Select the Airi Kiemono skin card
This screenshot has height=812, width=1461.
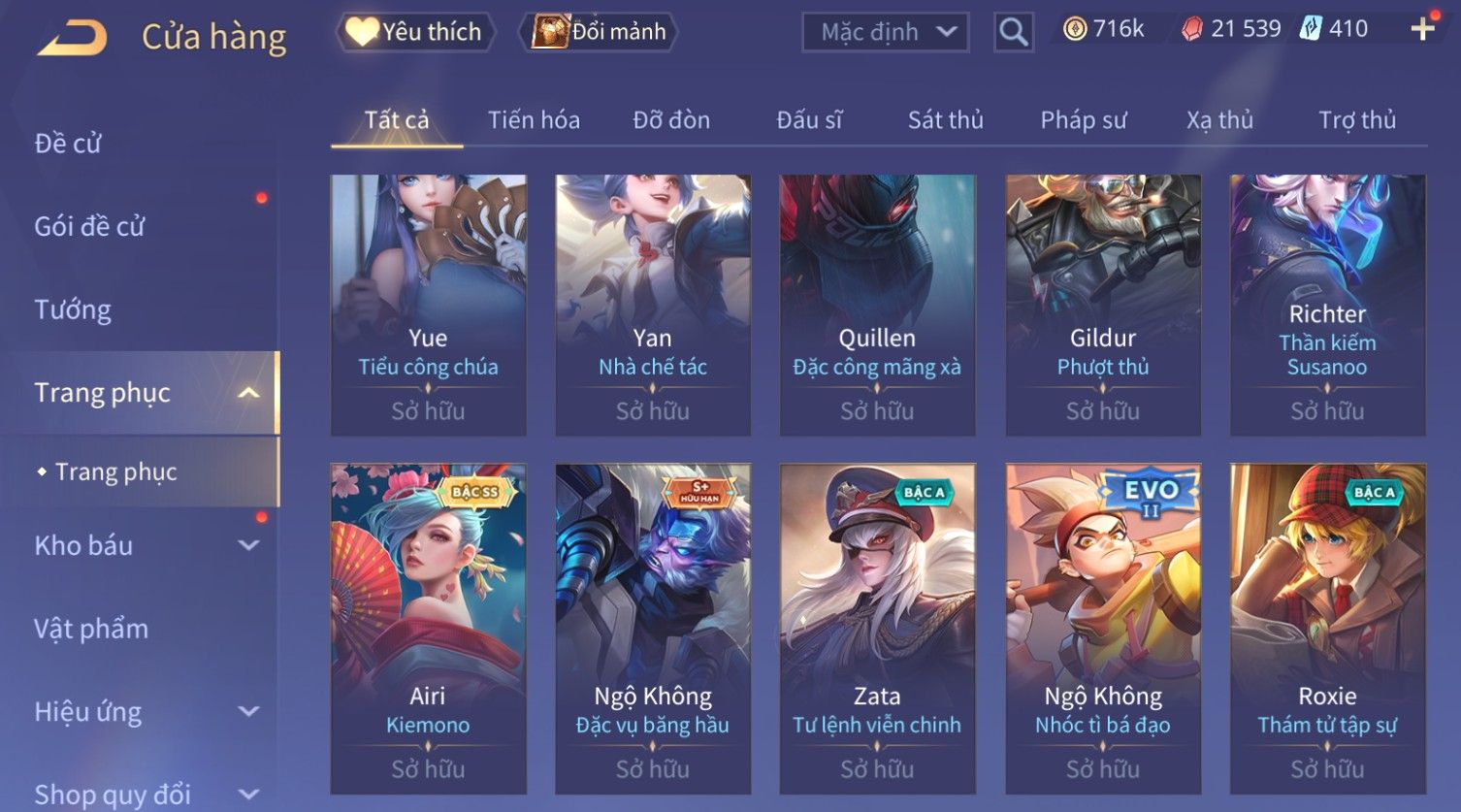(428, 629)
